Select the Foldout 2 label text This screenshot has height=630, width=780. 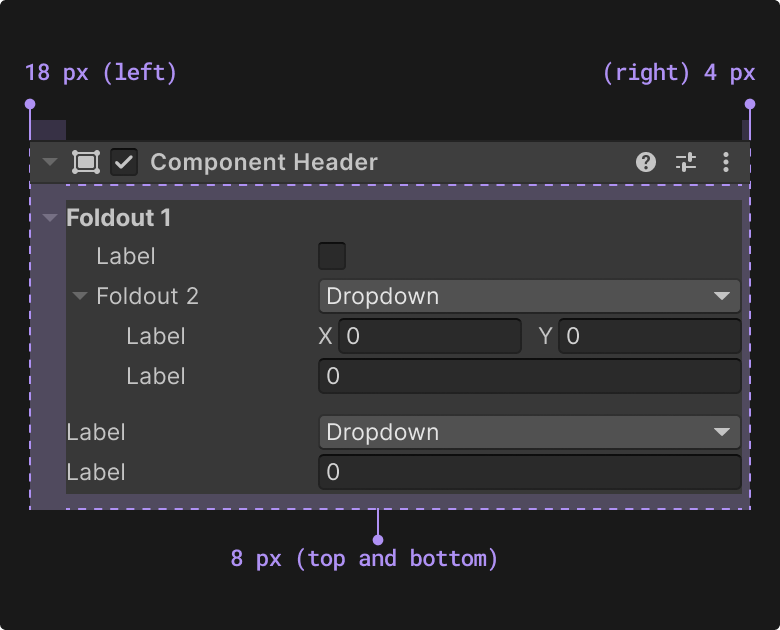147,296
